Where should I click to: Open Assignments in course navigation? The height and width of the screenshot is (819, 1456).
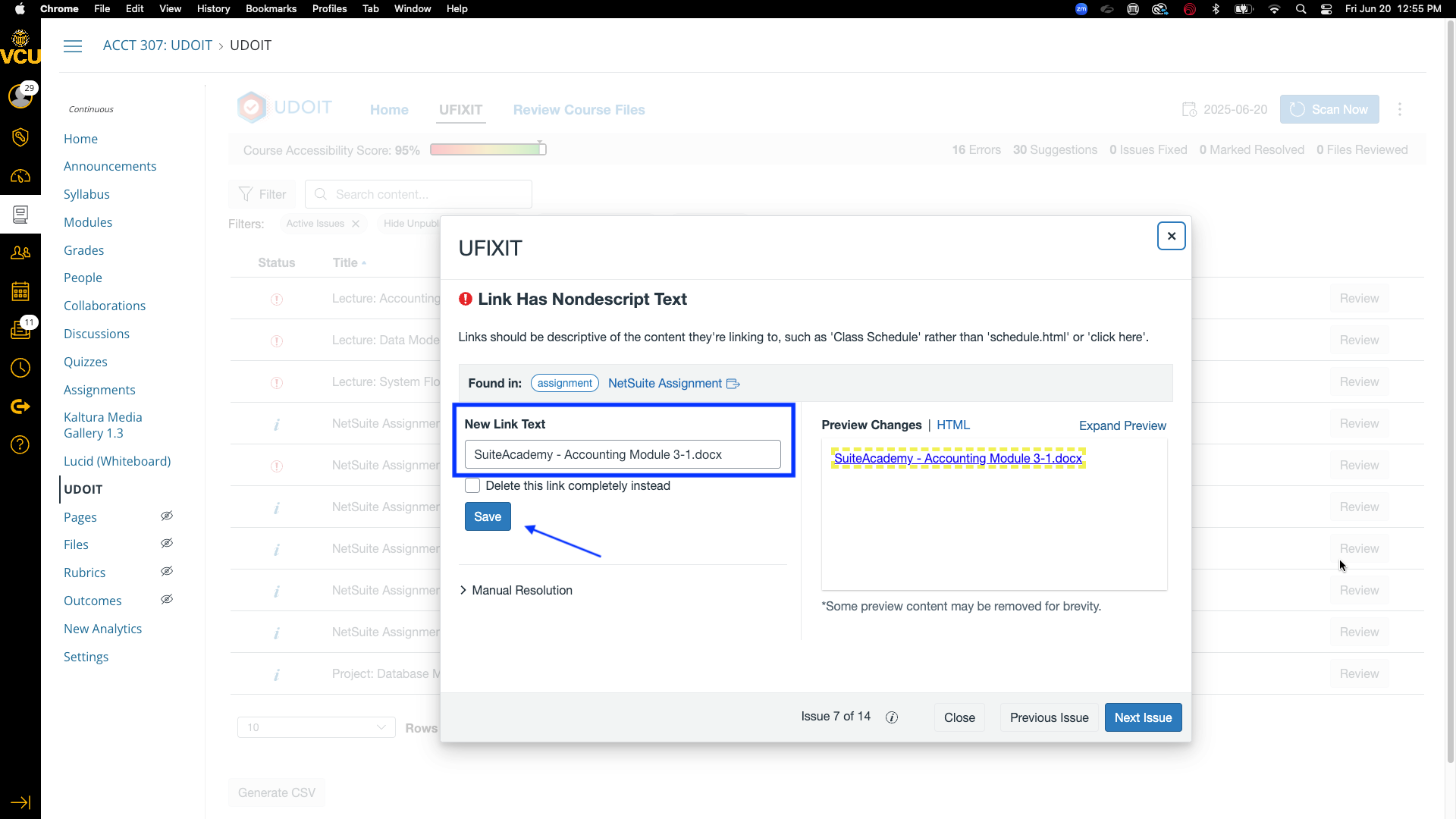pyautogui.click(x=99, y=390)
